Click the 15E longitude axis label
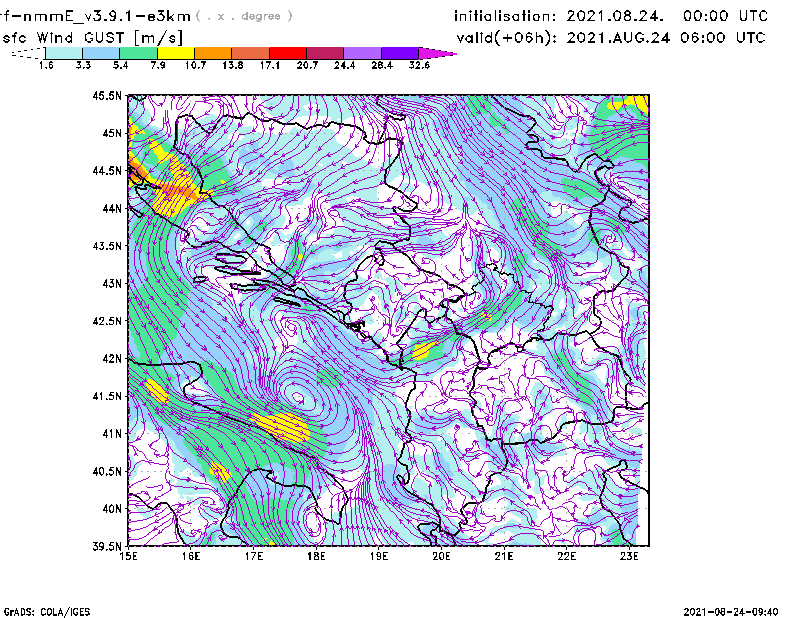The image size is (800, 618). [128, 556]
